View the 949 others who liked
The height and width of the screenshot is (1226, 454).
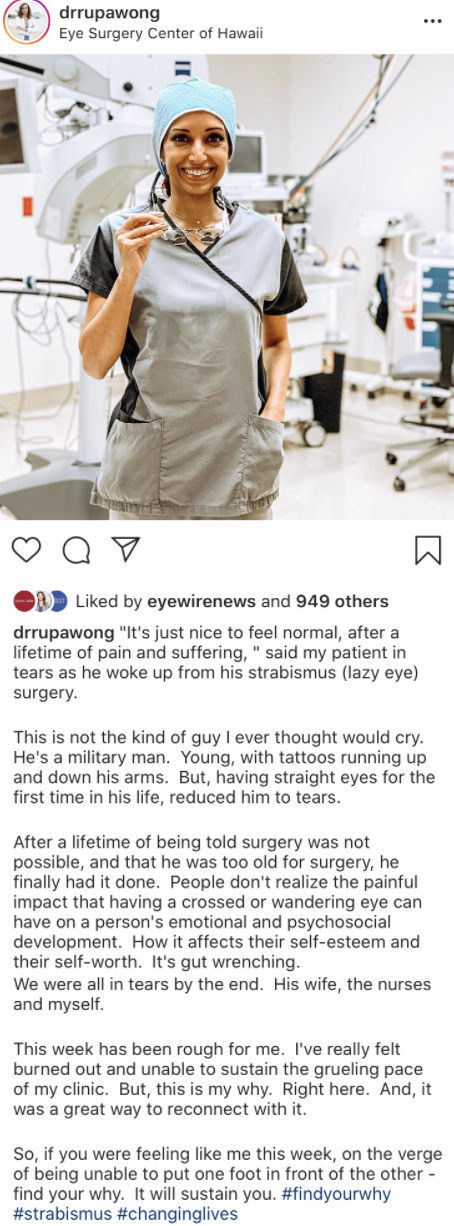[x=342, y=602]
